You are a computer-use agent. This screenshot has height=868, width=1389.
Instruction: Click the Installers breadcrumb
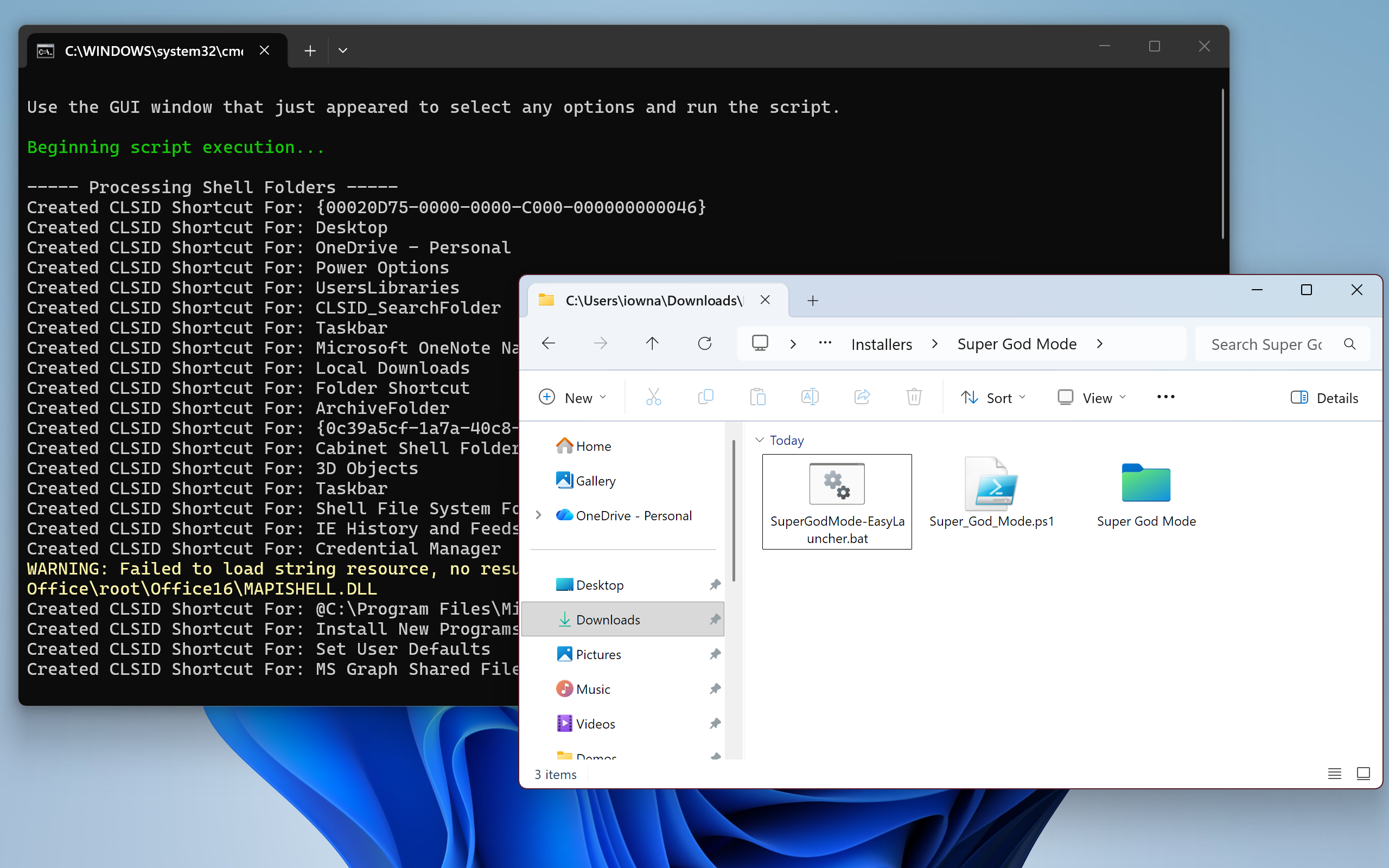[882, 344]
